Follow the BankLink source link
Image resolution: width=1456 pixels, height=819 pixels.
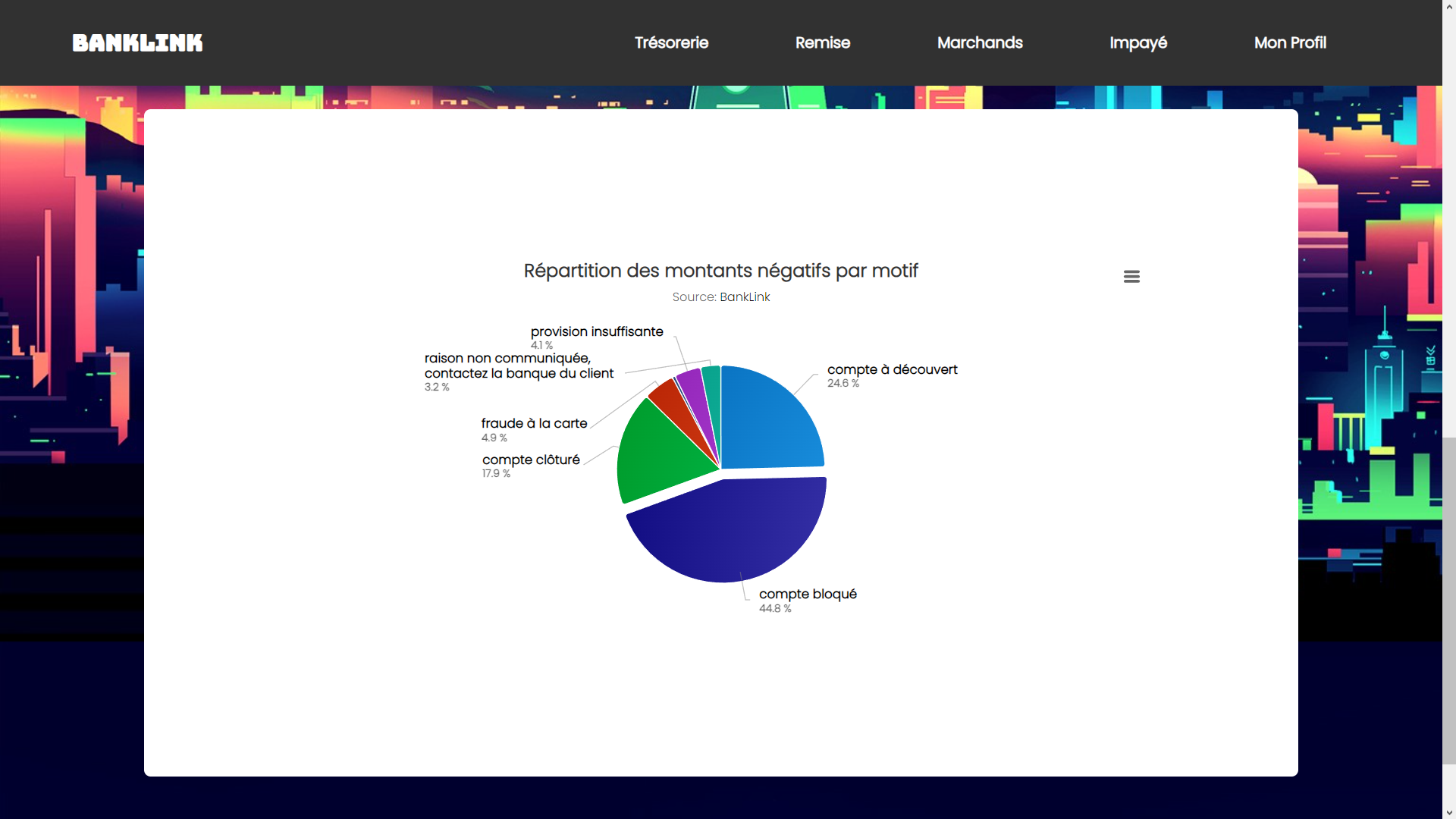pyautogui.click(x=745, y=297)
